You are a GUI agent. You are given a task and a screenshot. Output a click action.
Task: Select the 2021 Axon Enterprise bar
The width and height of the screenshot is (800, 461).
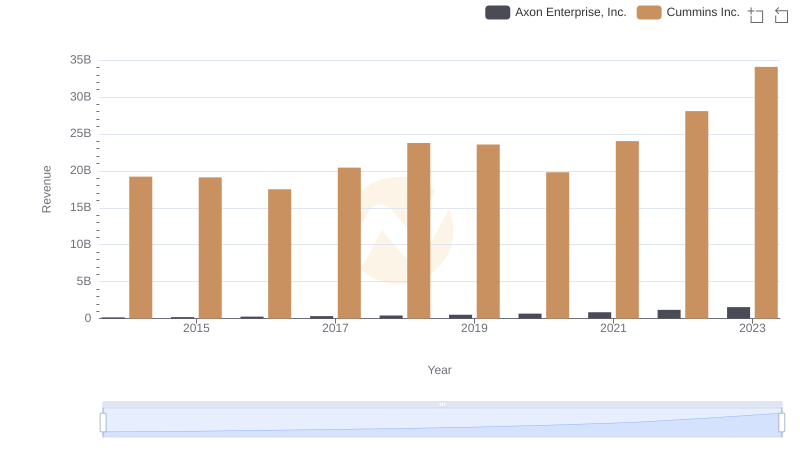click(599, 315)
